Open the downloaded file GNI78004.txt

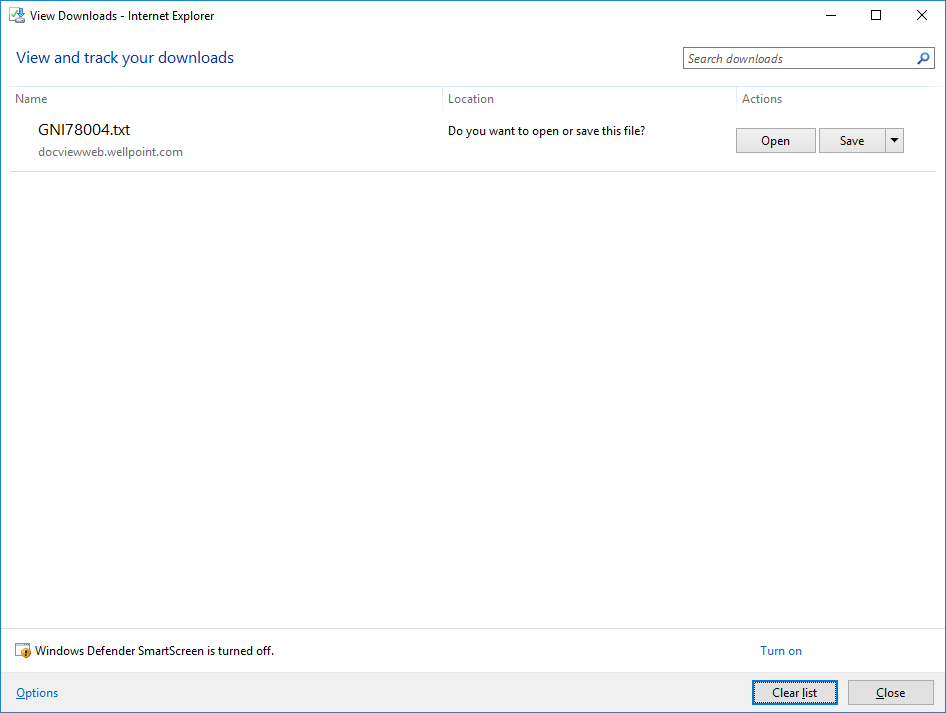point(775,140)
